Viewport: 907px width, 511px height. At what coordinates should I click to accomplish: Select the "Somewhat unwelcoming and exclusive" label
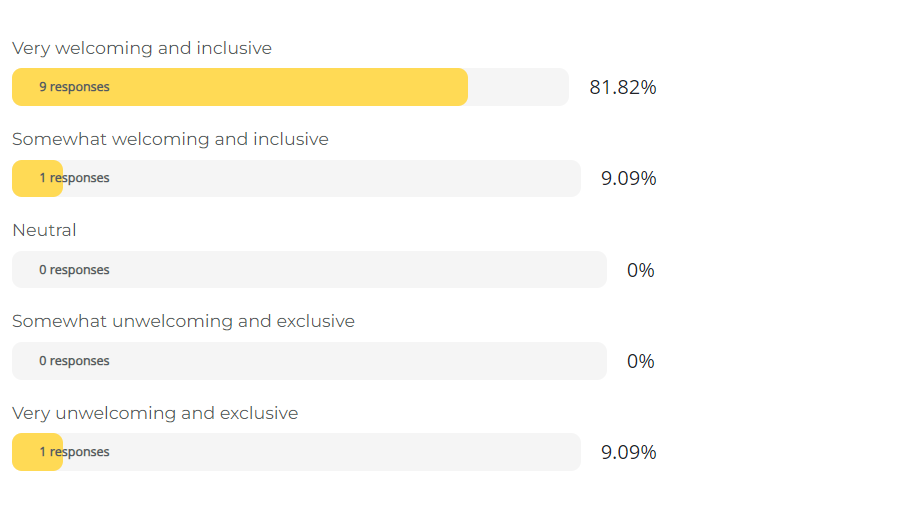tap(183, 321)
